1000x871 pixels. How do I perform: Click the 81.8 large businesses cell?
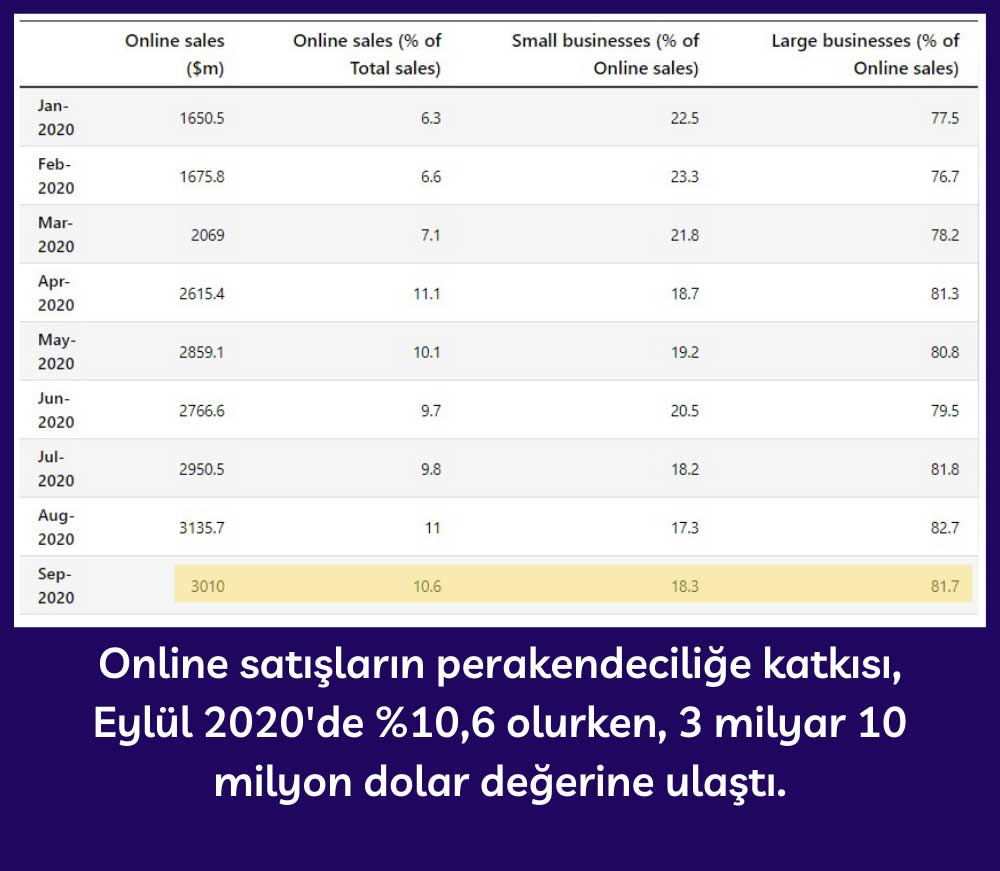(x=945, y=469)
